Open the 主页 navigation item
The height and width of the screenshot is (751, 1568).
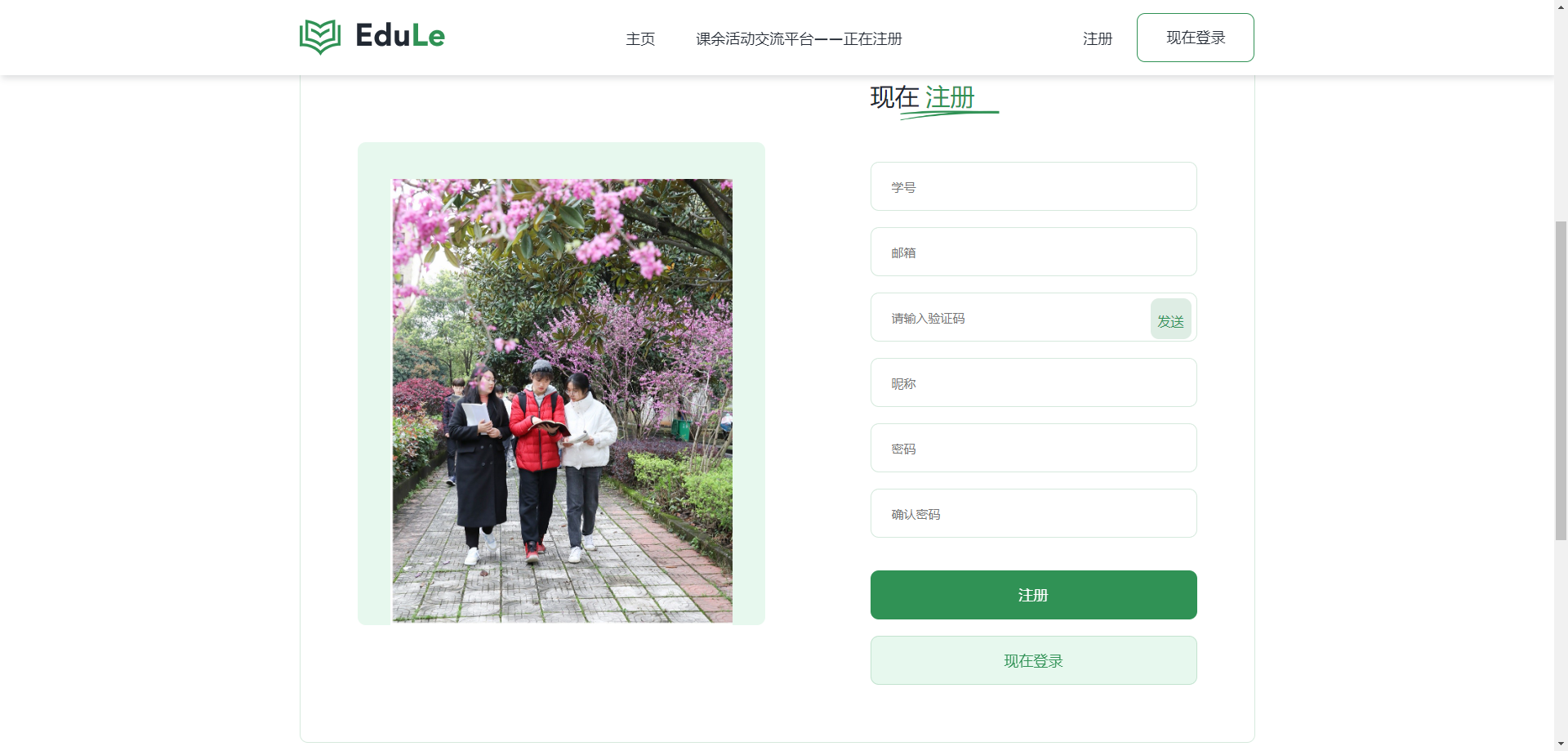tap(640, 38)
